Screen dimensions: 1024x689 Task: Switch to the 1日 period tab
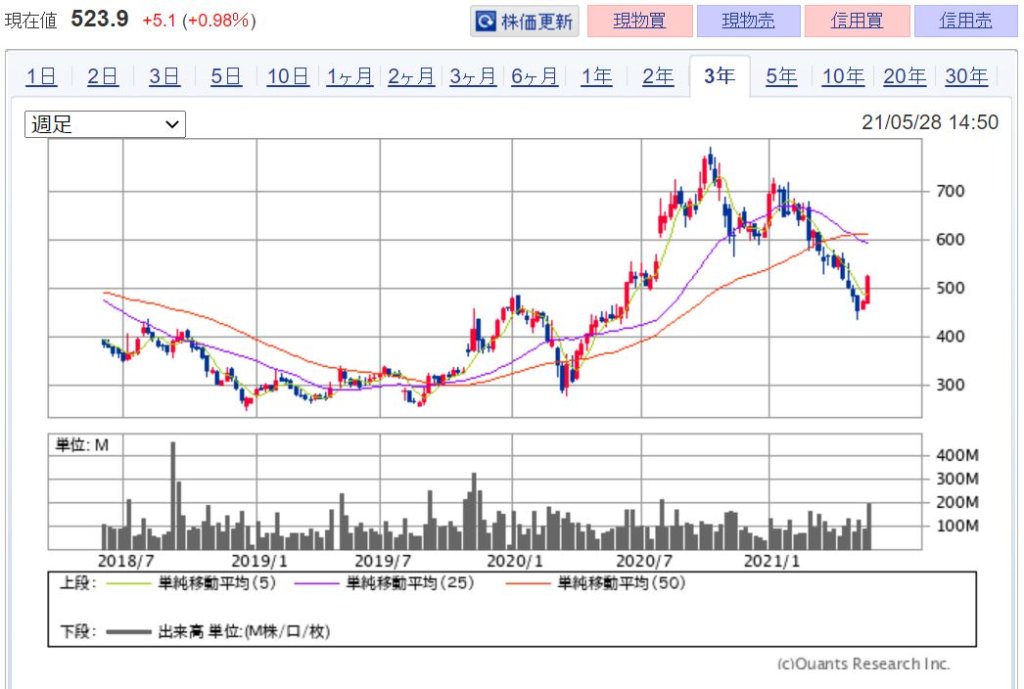click(x=41, y=76)
